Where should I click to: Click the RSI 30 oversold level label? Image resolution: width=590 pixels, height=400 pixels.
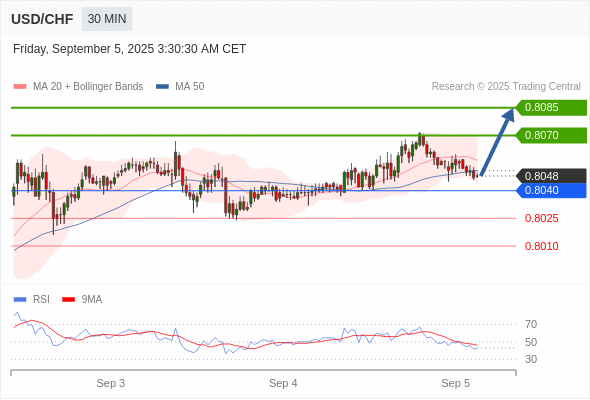click(x=531, y=359)
